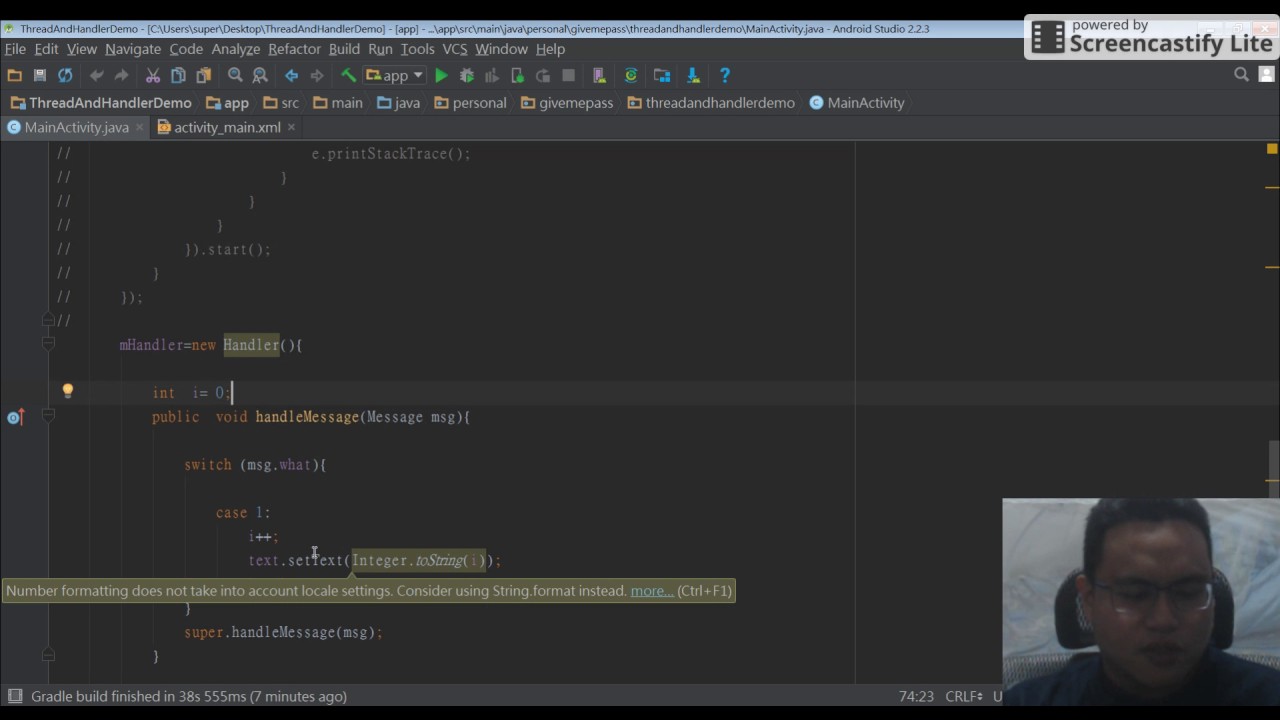Open the app run configuration dropdown

[x=395, y=75]
